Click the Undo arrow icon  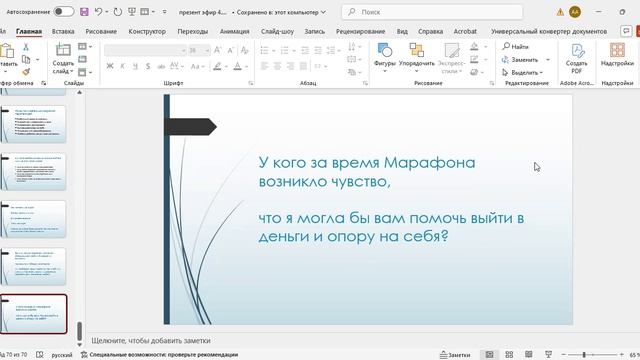pos(98,12)
